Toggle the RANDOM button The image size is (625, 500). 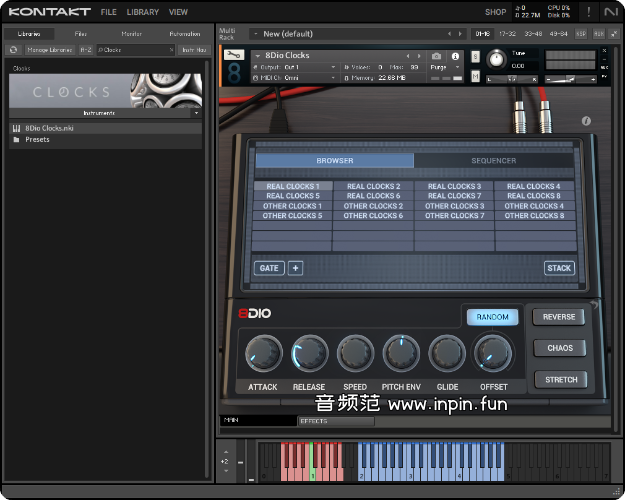(x=492, y=317)
